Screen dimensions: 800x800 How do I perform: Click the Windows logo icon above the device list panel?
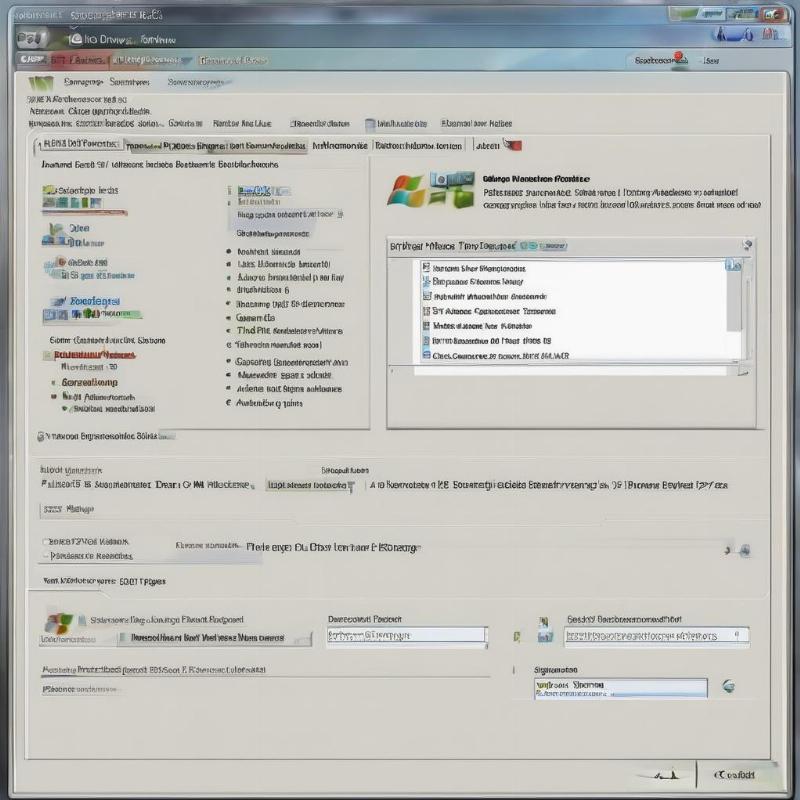point(410,190)
